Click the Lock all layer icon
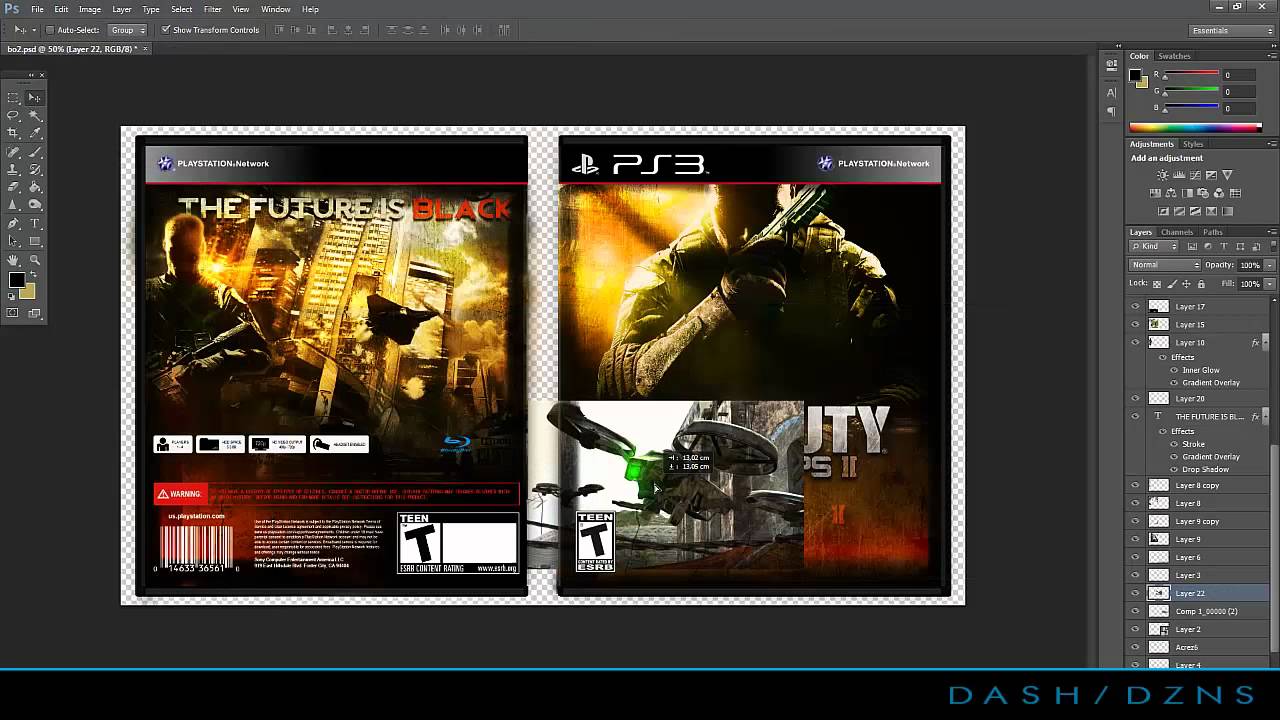 (x=1201, y=284)
